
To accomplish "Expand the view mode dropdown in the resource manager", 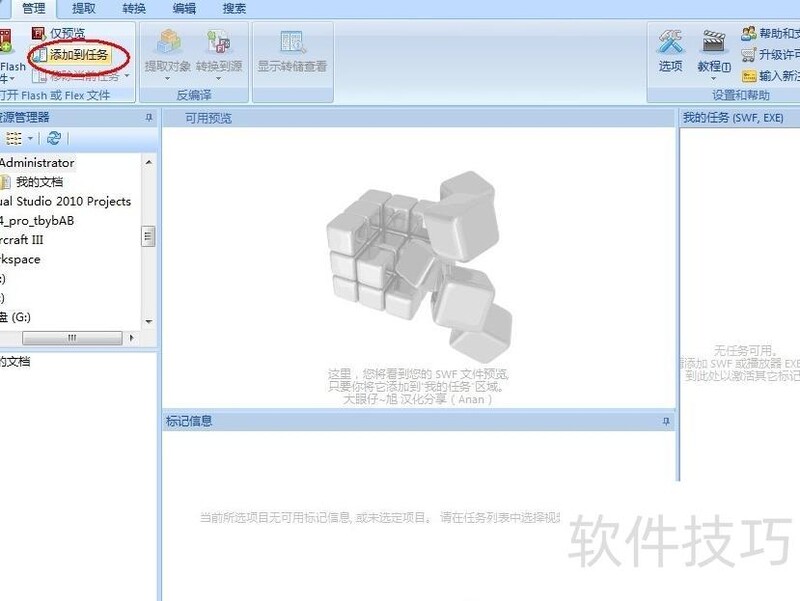I will (30, 138).
